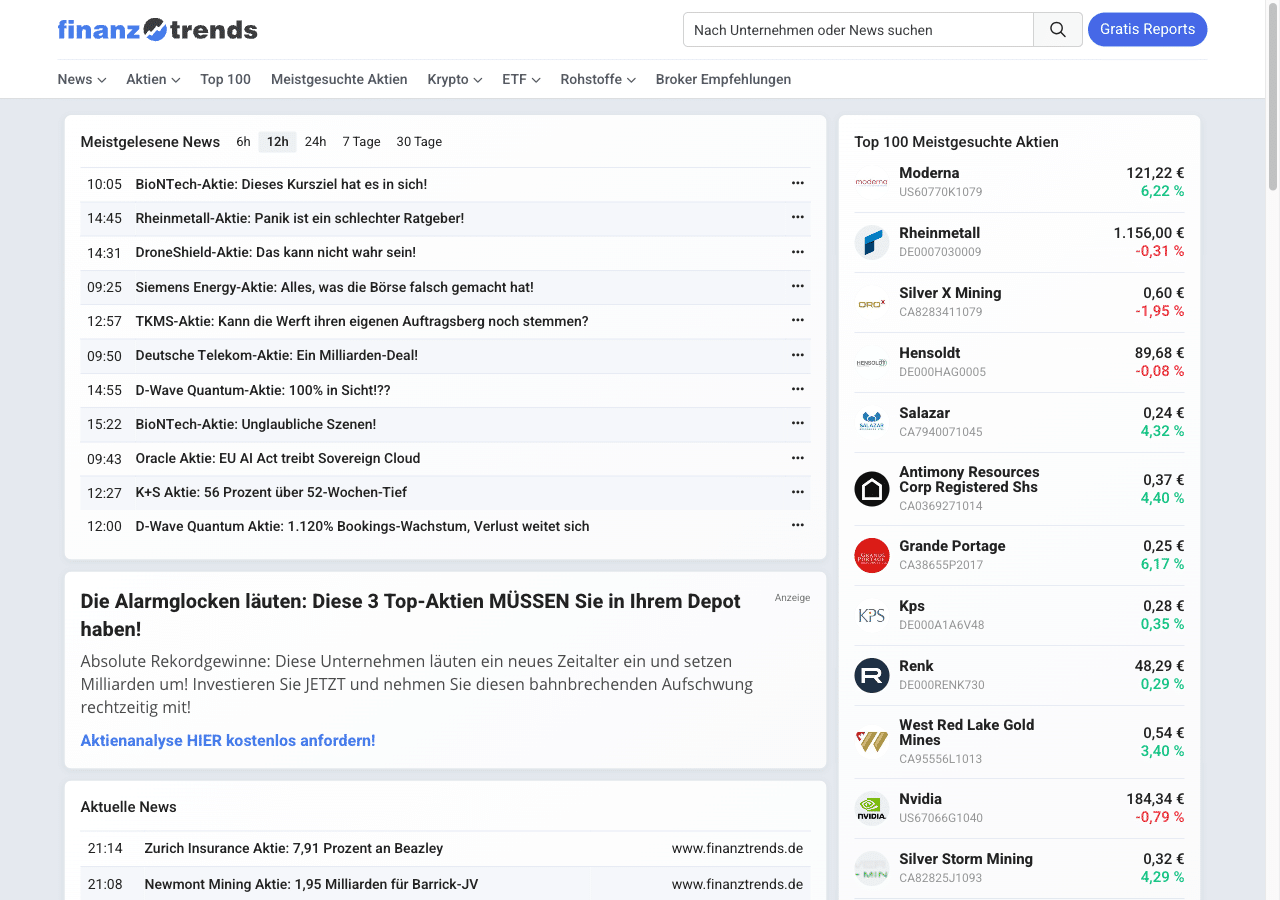Go to Meistgesuchte Aktien in navigation
Viewport: 1280px width, 900px height.
point(339,79)
